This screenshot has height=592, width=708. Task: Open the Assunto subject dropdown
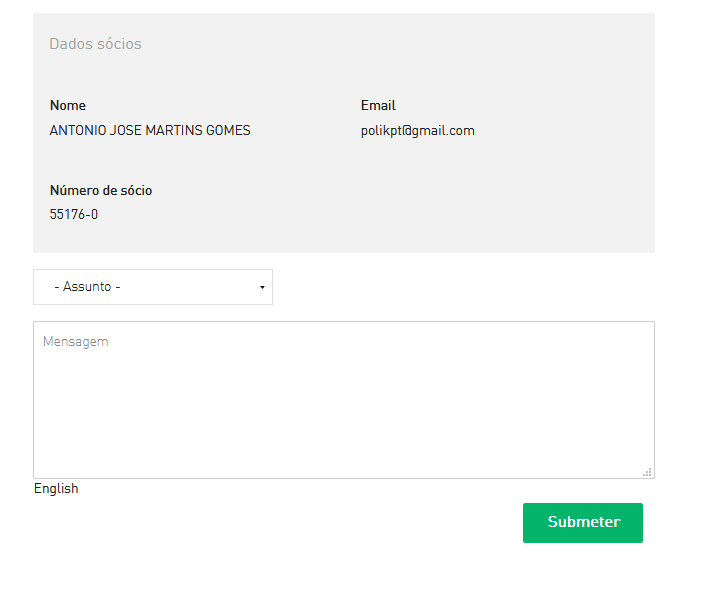coord(152,287)
